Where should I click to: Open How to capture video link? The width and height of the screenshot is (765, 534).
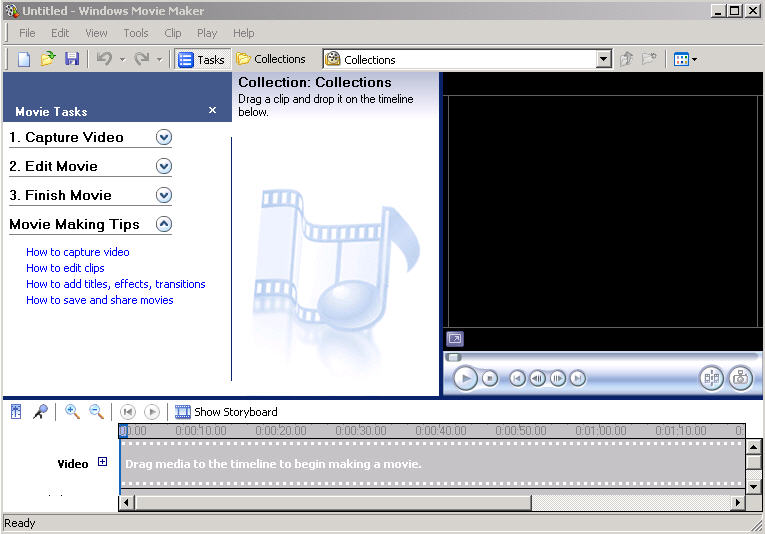coord(78,252)
